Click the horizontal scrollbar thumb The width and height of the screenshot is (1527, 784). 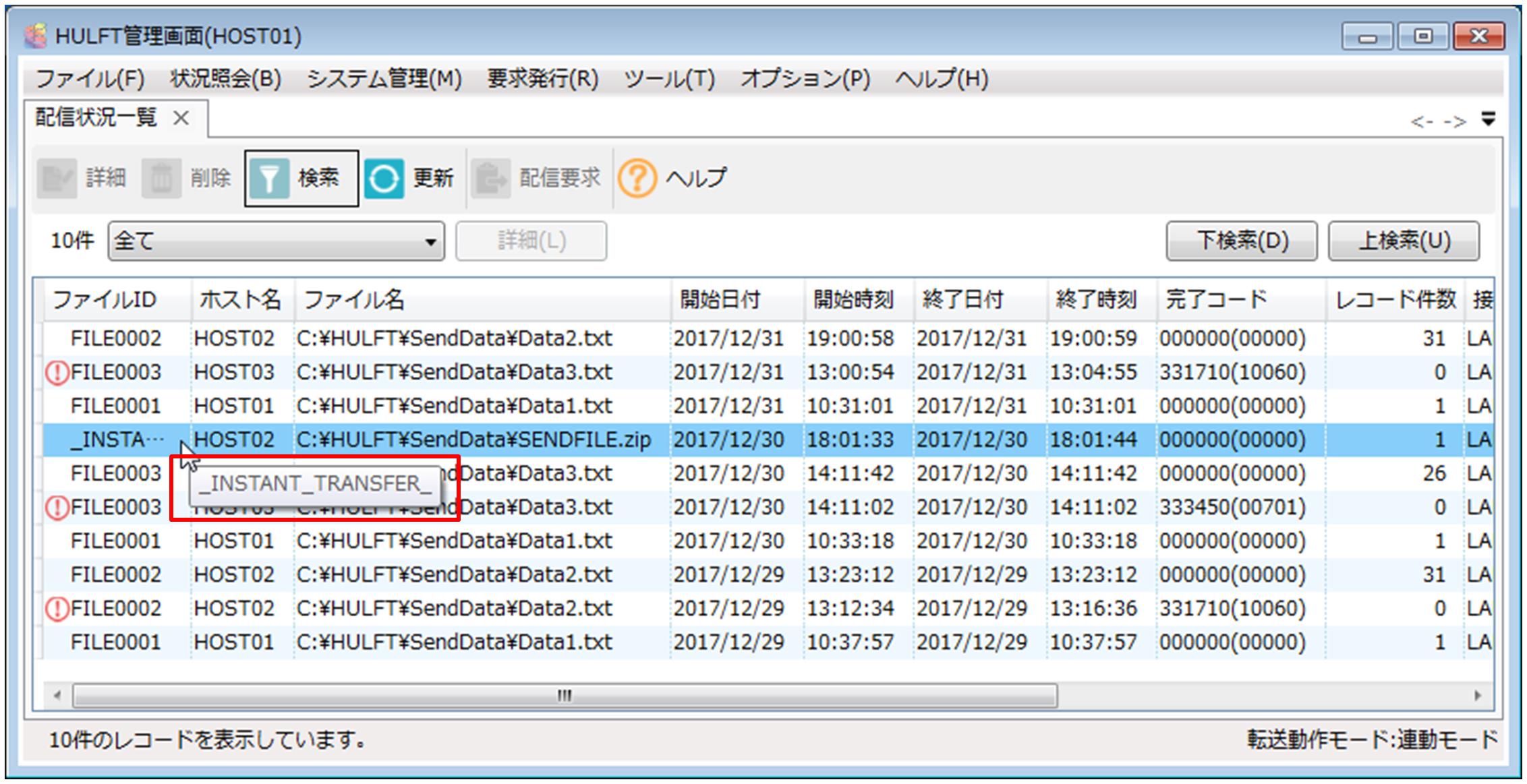click(565, 695)
